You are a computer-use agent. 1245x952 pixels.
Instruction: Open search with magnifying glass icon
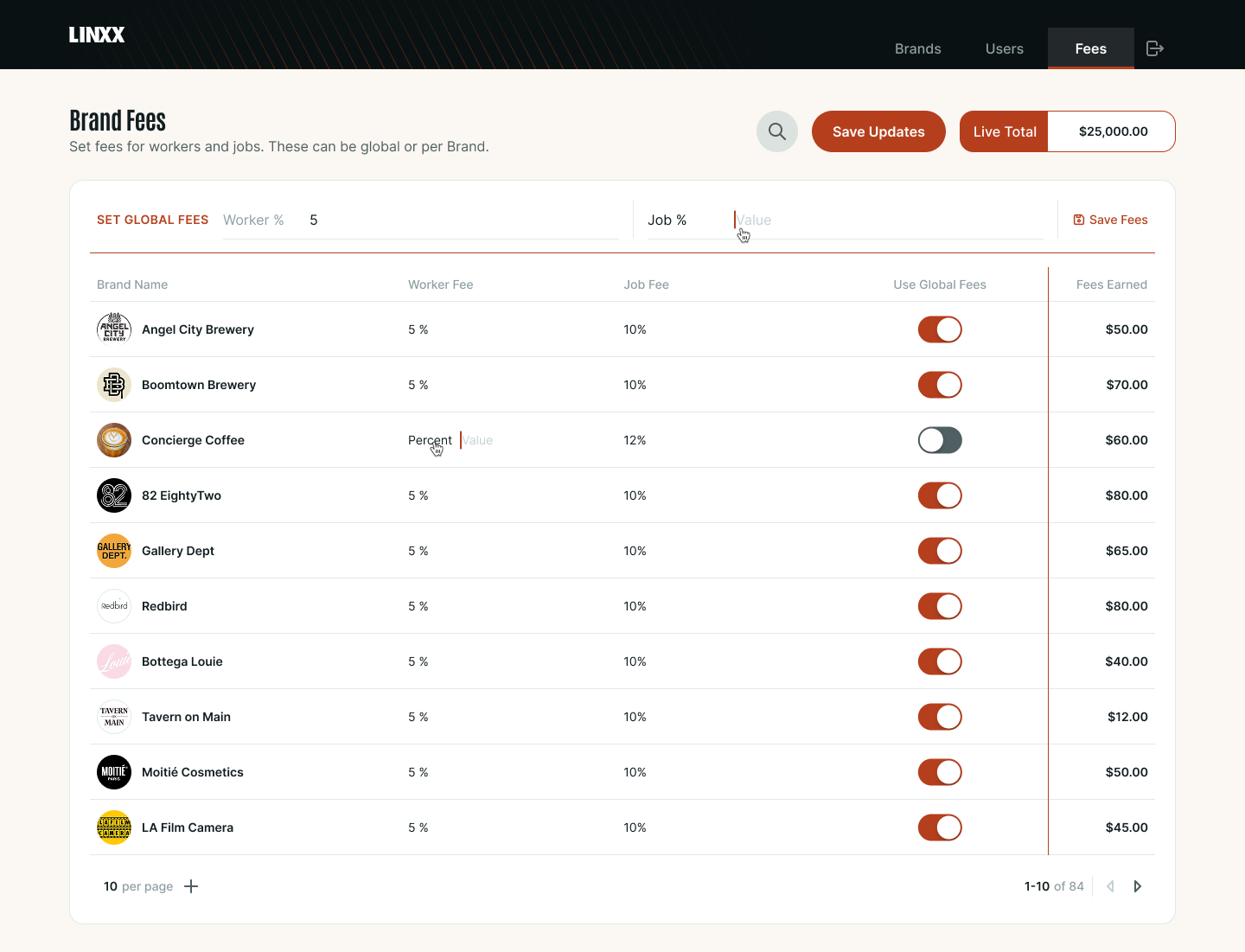[x=777, y=131]
